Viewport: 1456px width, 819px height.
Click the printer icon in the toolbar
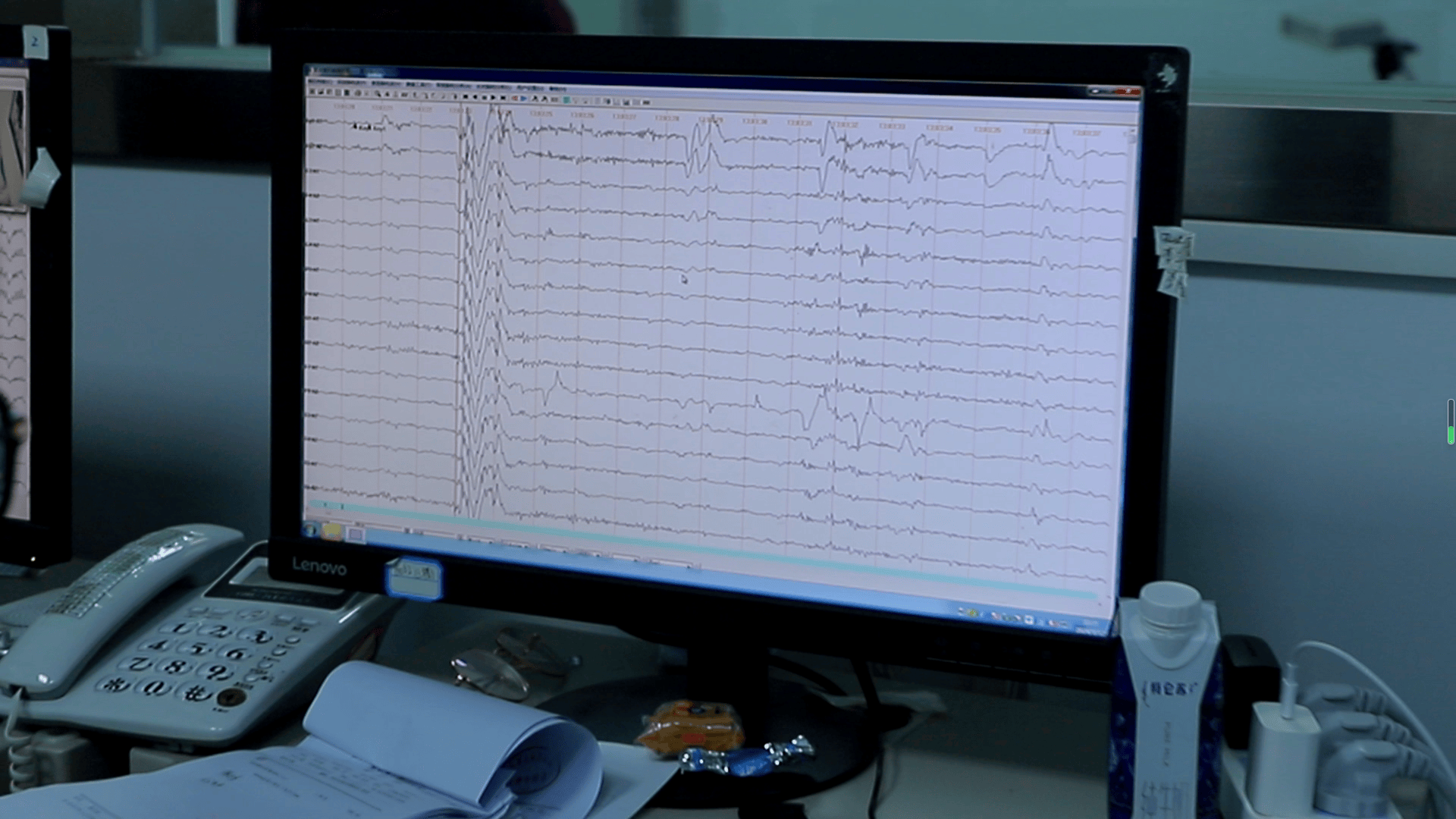pyautogui.click(x=358, y=93)
